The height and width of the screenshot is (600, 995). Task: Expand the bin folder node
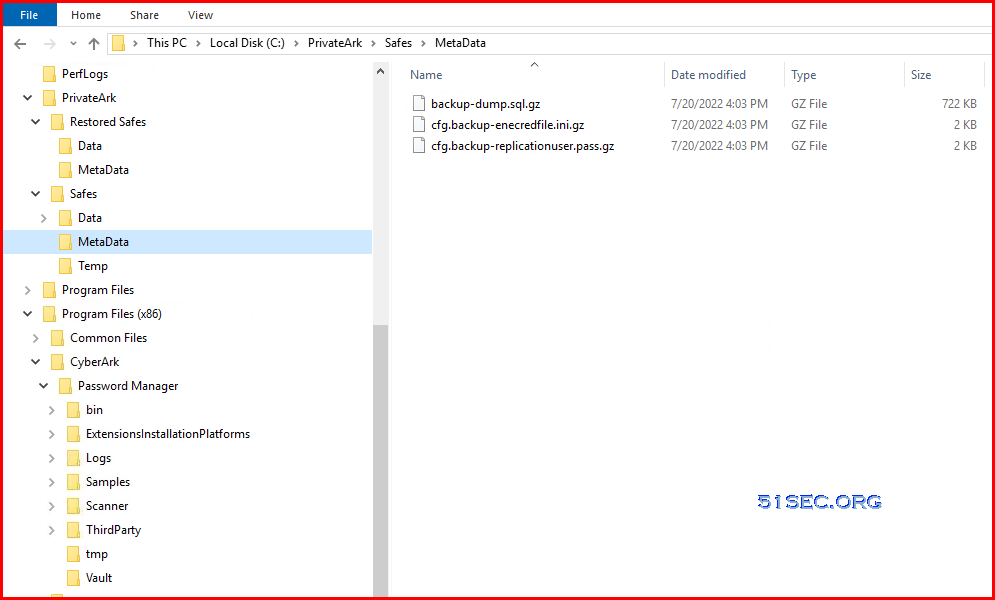click(x=52, y=410)
